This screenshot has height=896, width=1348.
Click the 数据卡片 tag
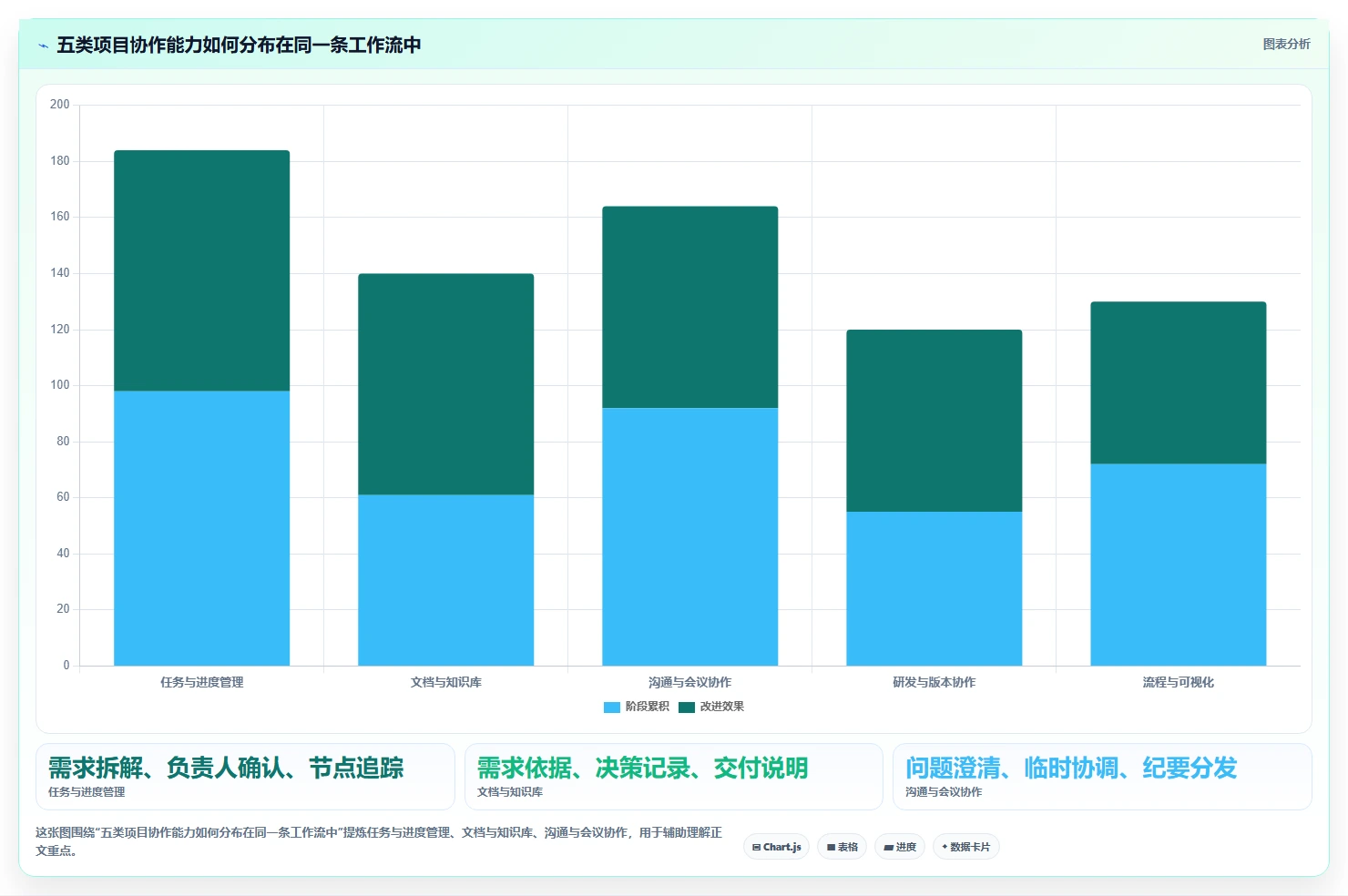pos(965,847)
